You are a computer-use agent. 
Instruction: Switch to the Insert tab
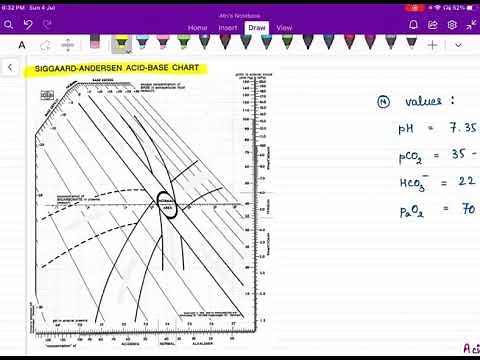coord(228,28)
